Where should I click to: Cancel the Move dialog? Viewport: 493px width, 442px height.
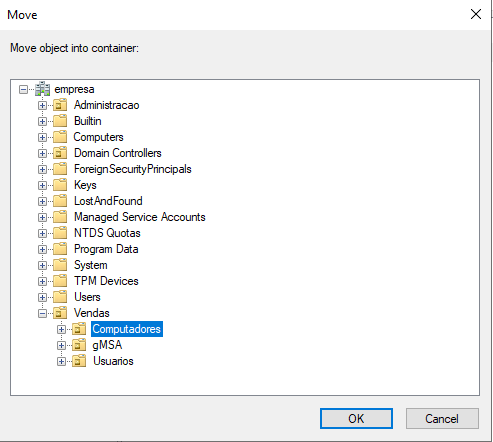click(x=442, y=418)
